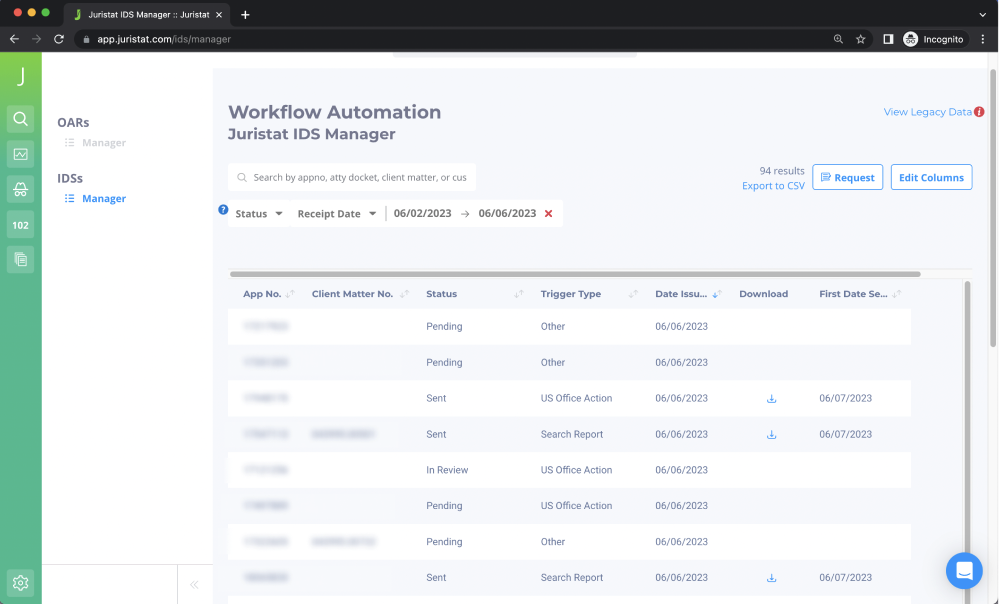Click the start date 06/02/2023
This screenshot has height=604, width=999.
tap(422, 213)
